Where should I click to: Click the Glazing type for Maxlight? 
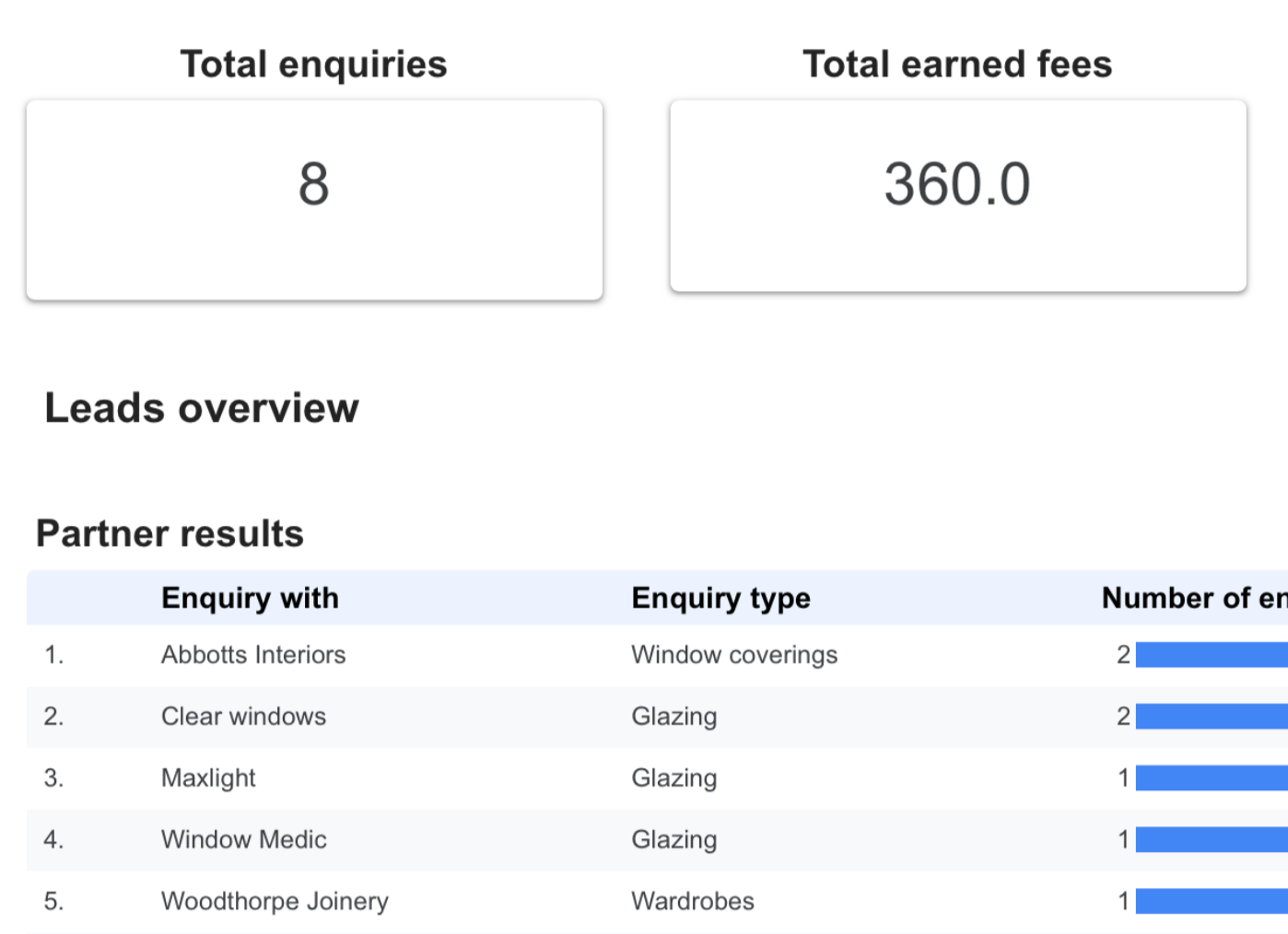pyautogui.click(x=673, y=778)
